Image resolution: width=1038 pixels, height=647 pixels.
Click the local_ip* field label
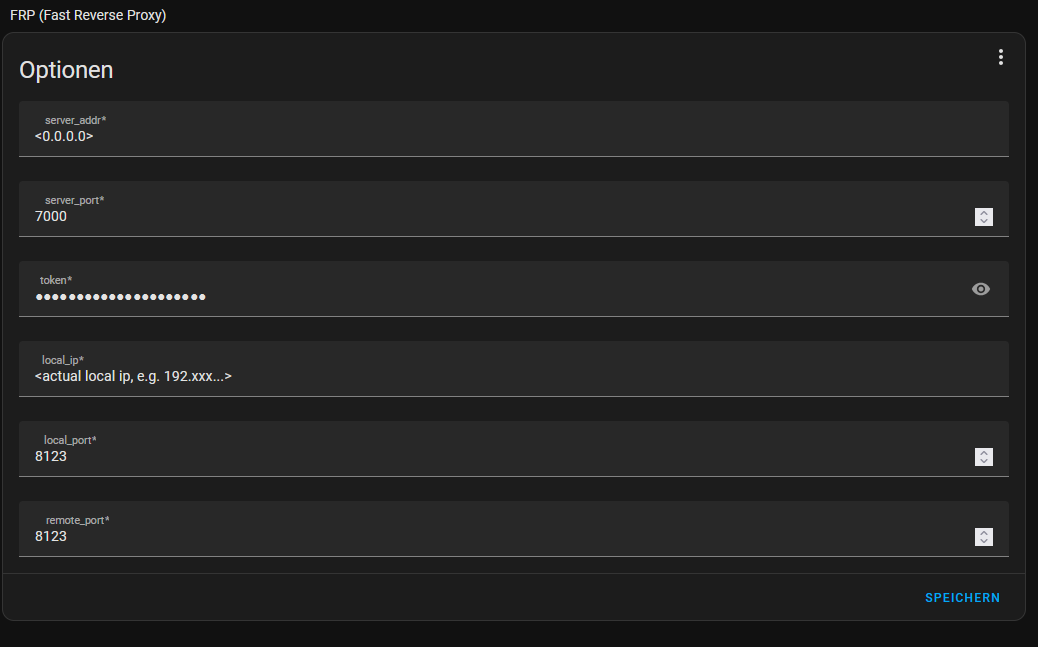63,360
